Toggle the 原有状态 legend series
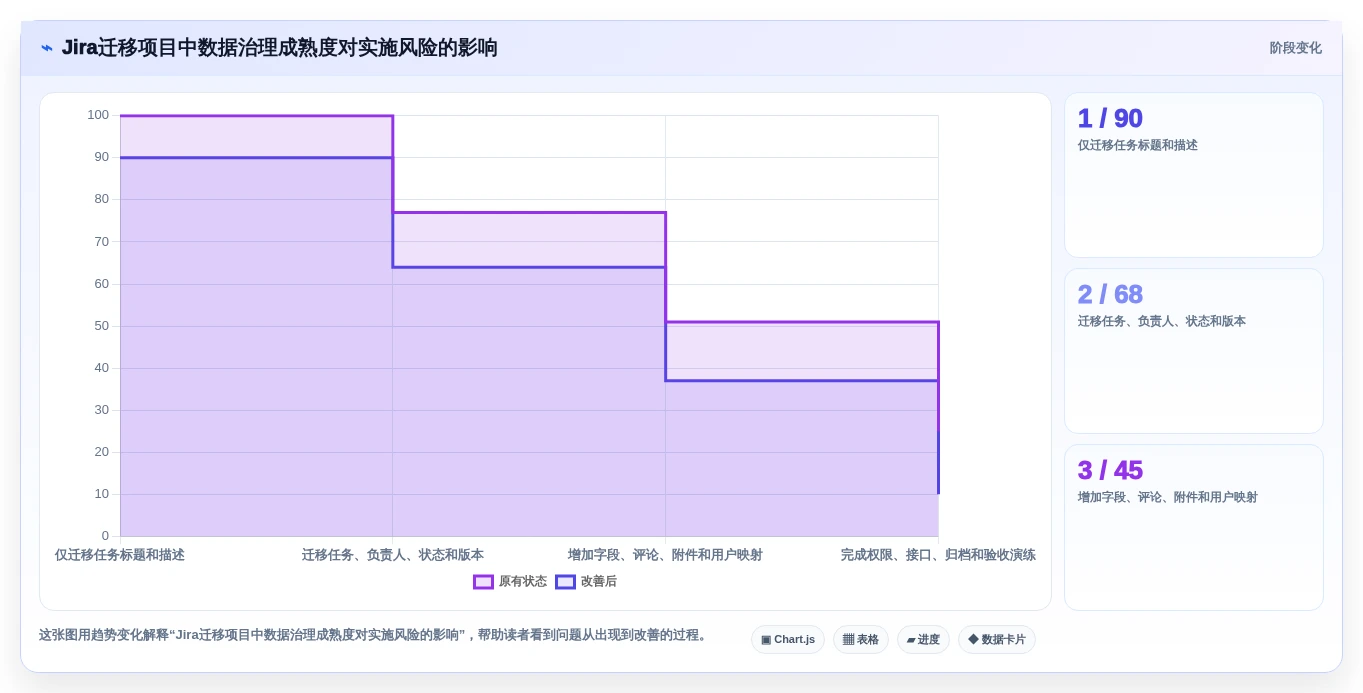The image size is (1363, 693). tap(510, 582)
